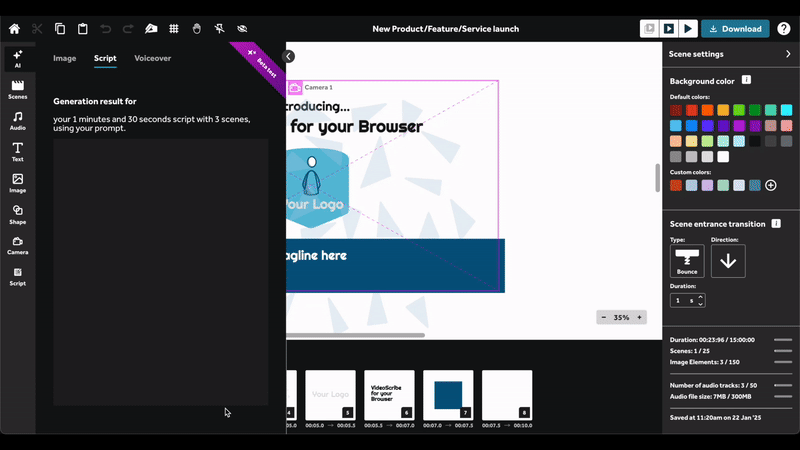
Task: Toggle the hidden-eye visibility icon
Action: pos(242,29)
